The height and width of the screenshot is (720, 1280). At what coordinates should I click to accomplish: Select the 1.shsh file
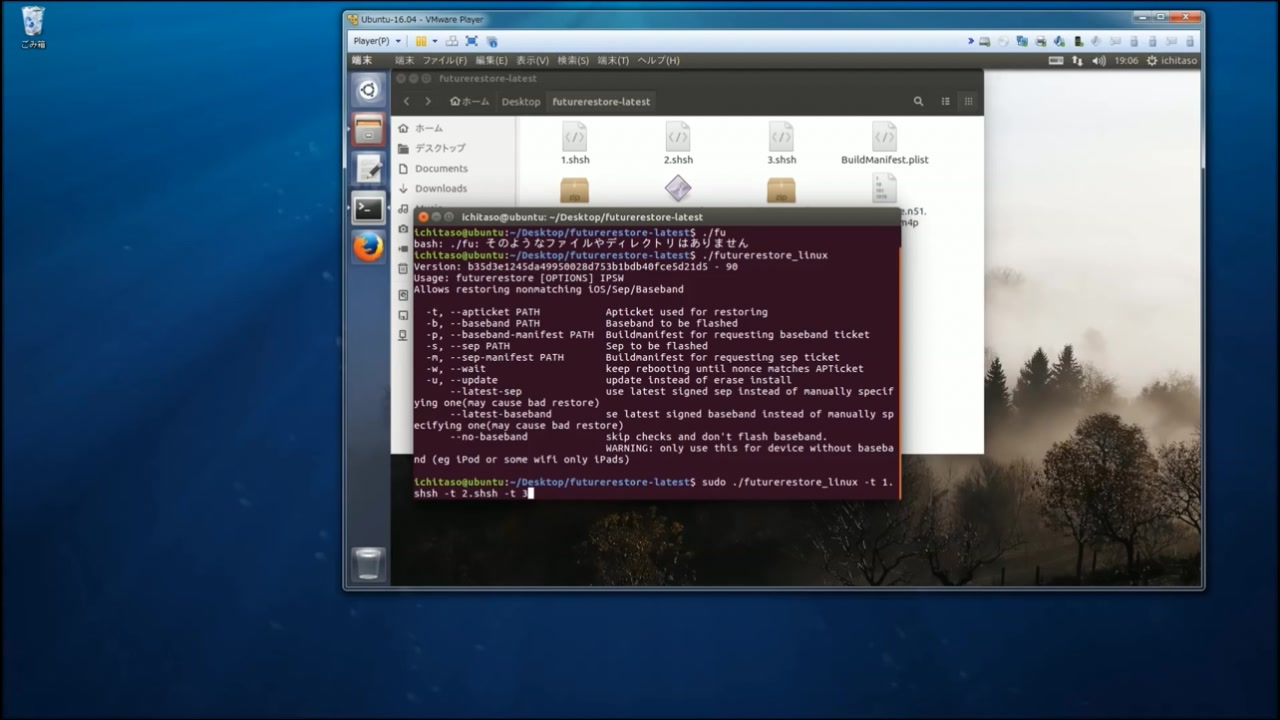point(575,143)
